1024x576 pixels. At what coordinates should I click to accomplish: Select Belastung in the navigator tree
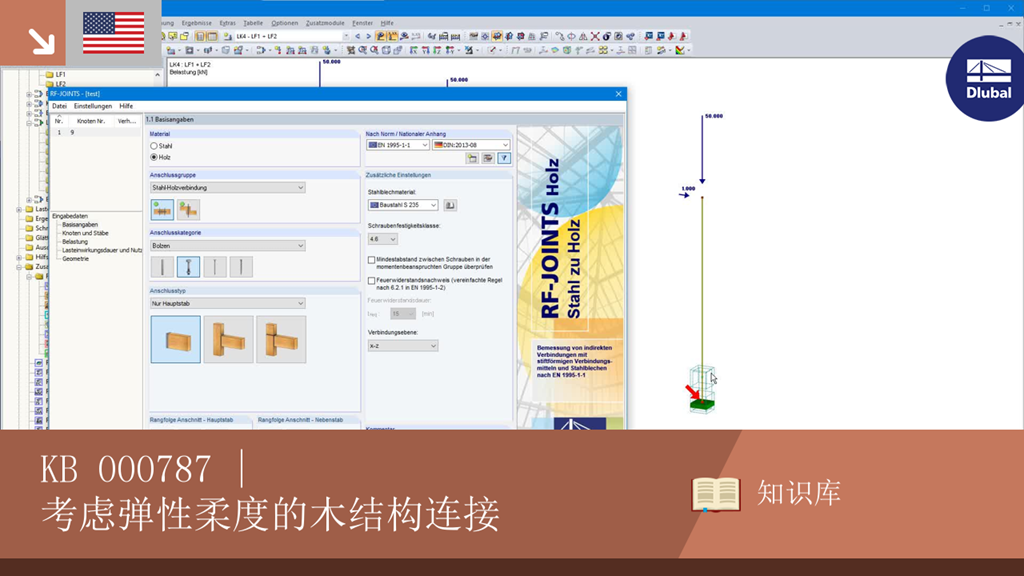click(x=74, y=242)
